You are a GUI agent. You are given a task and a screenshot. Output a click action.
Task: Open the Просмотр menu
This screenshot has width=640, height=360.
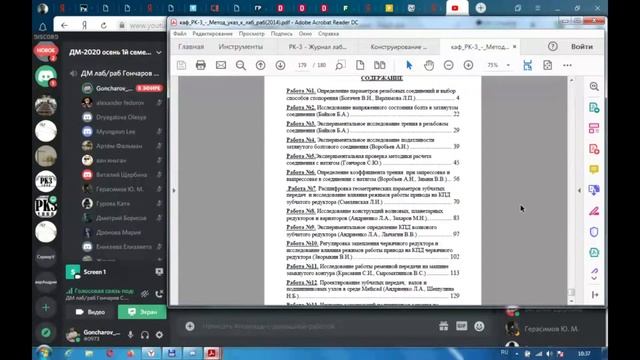[251, 34]
